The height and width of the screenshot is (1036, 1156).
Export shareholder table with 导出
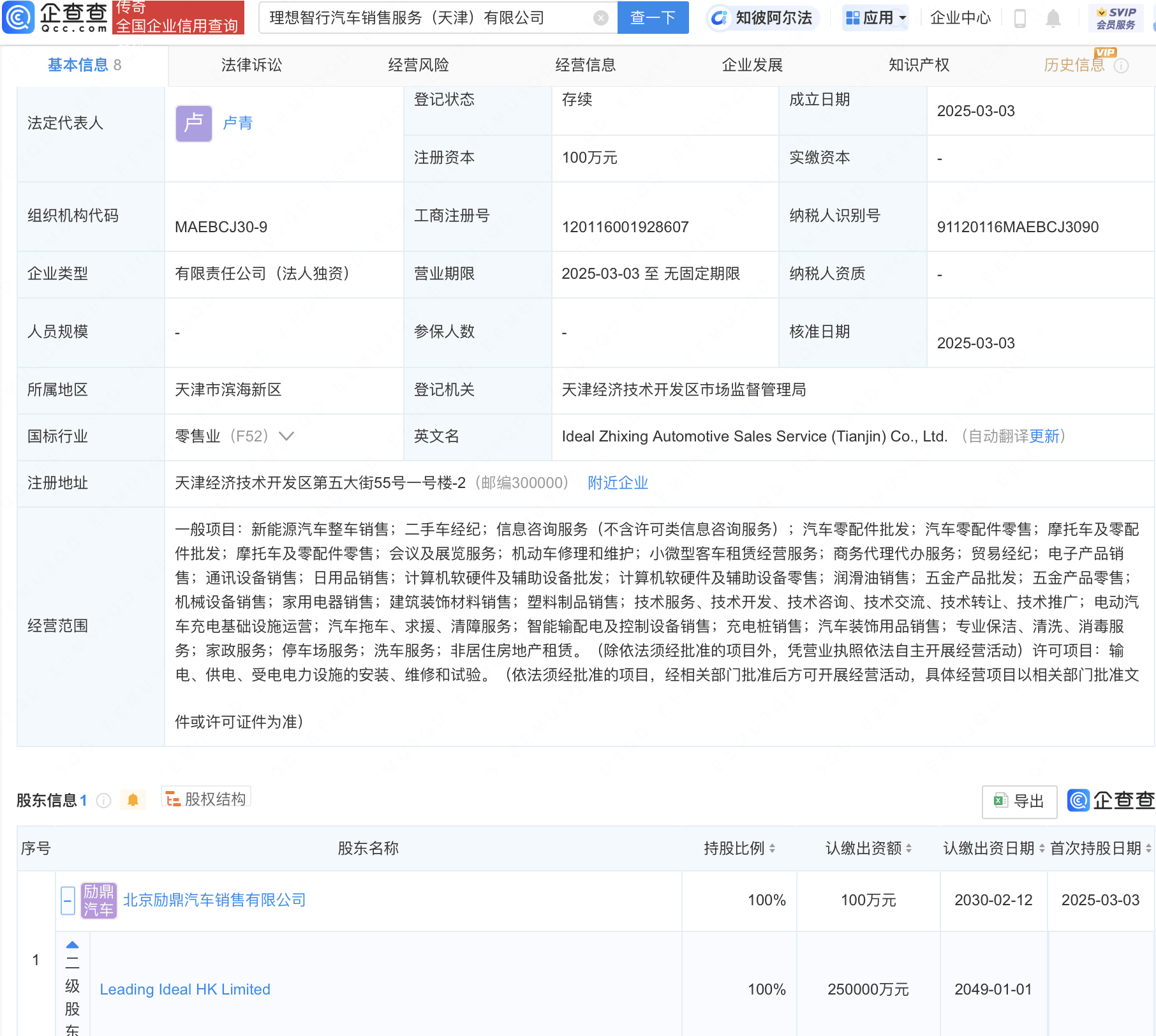[1019, 801]
